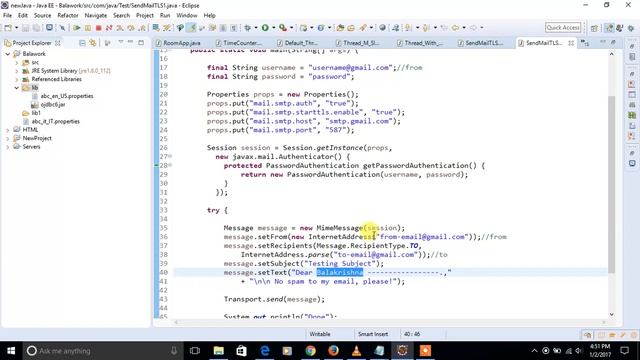Expand the Referenced Libraries node
Screen dimensions: 640x360
point(17,79)
